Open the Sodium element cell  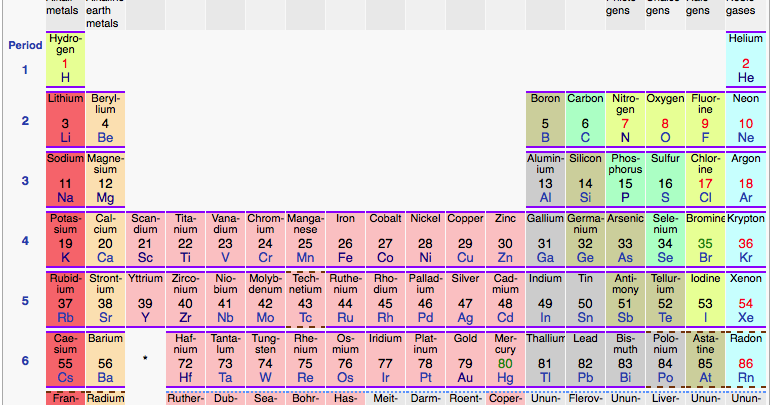click(66, 179)
